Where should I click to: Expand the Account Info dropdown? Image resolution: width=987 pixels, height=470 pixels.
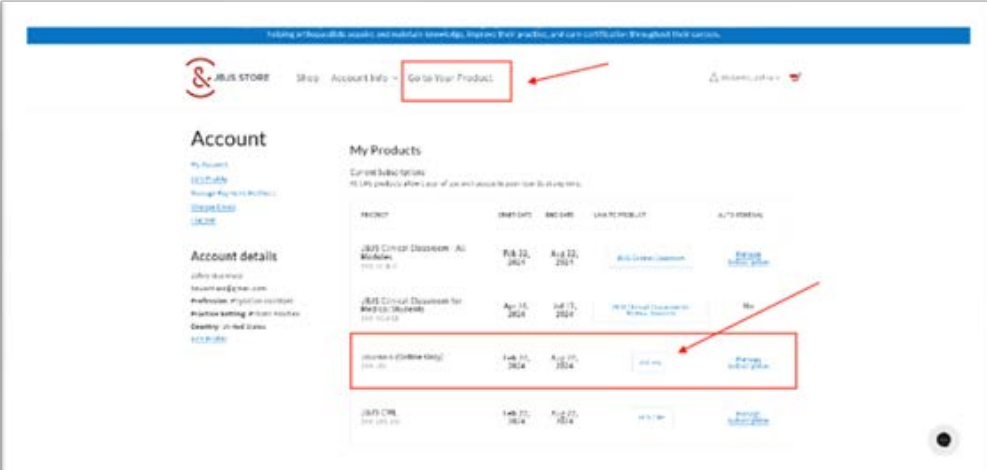coord(364,78)
